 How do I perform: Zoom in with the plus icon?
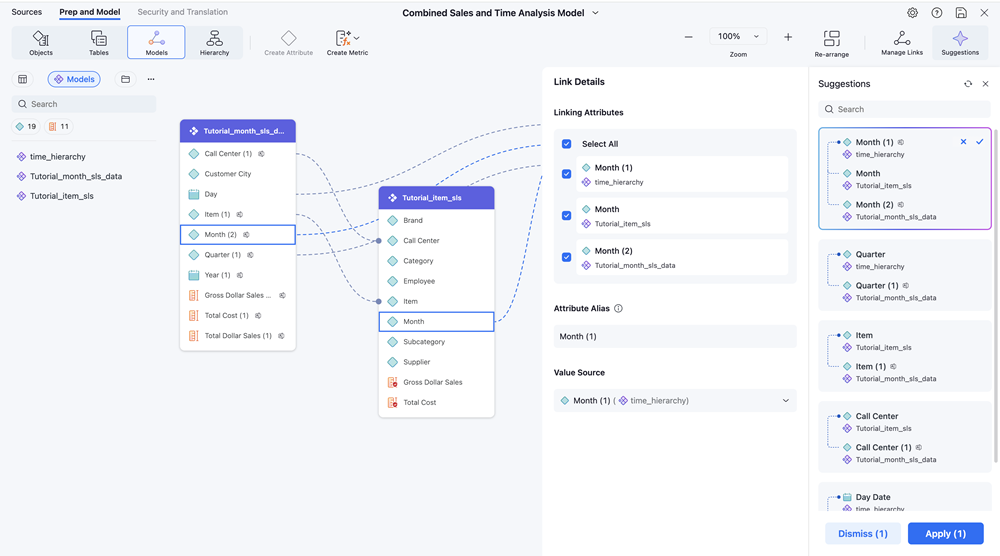pos(788,37)
